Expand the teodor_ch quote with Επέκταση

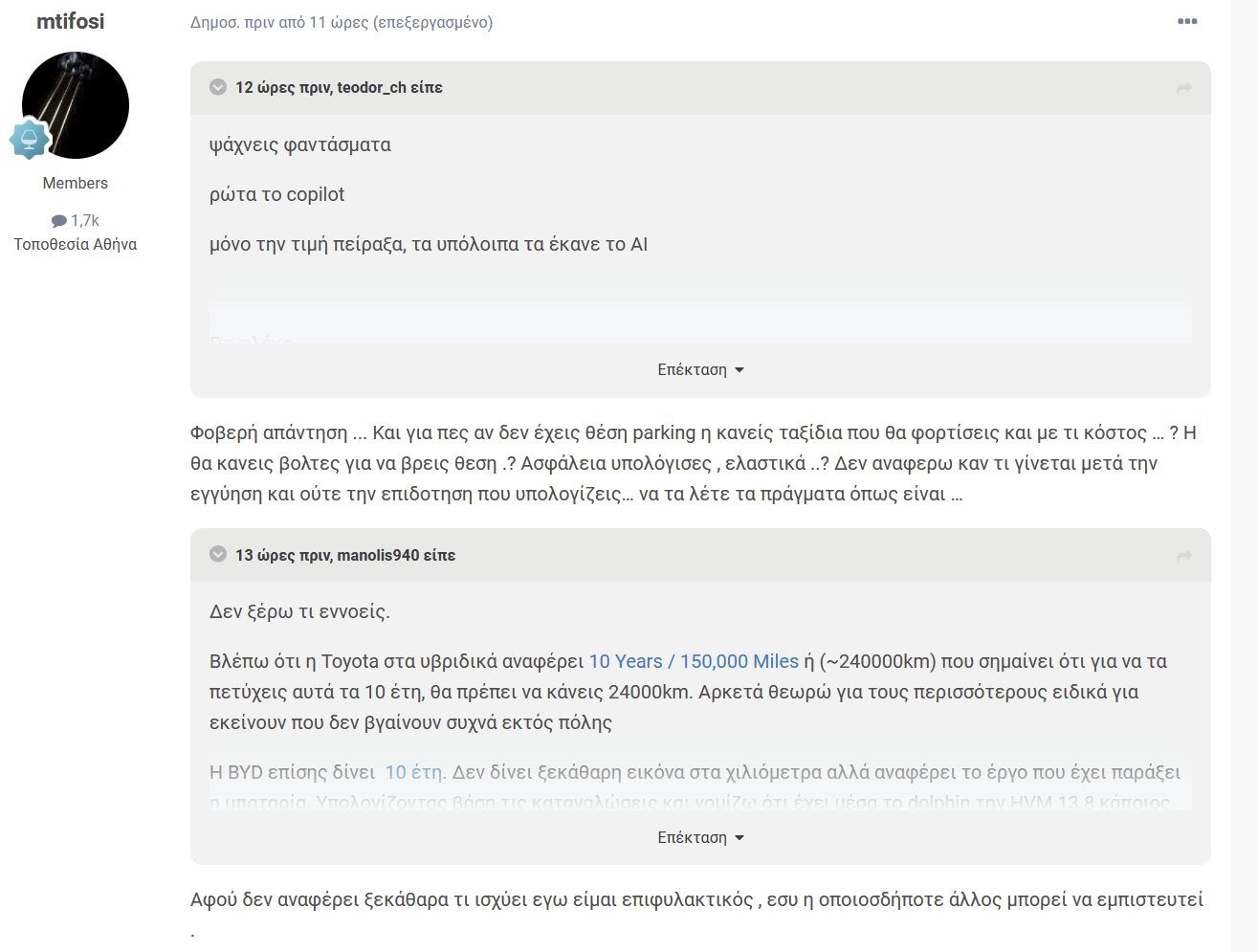(700, 370)
